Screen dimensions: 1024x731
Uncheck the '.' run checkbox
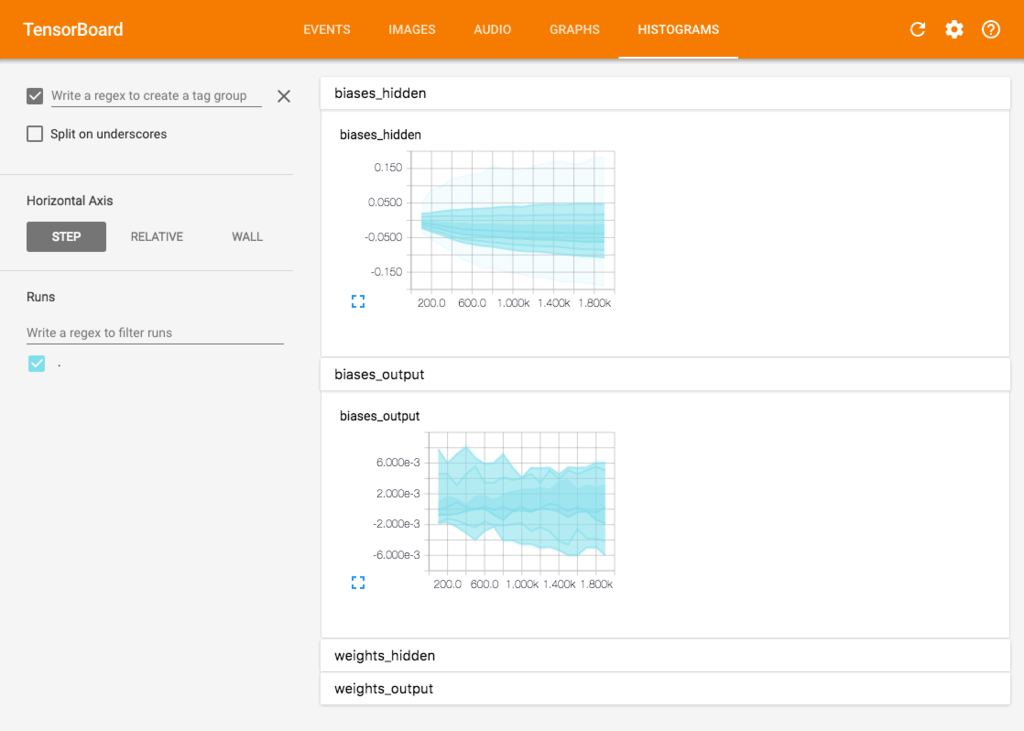click(x=37, y=363)
